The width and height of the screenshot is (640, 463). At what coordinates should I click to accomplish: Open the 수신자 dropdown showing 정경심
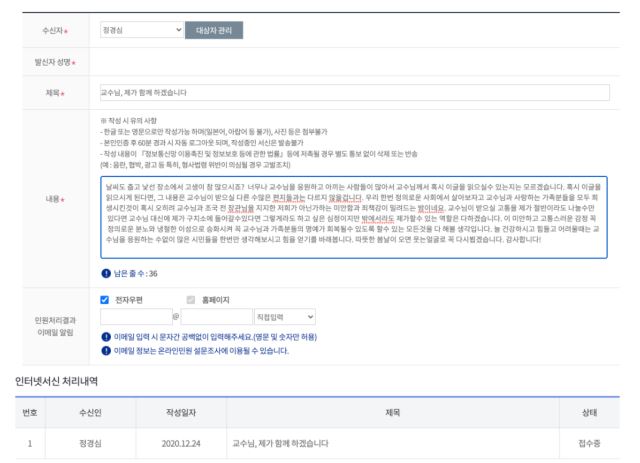(x=141, y=30)
